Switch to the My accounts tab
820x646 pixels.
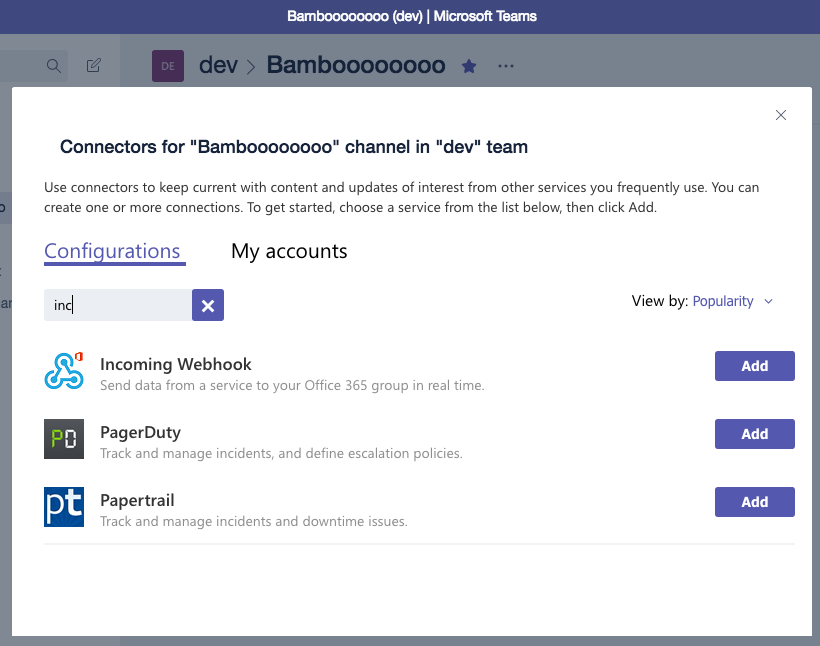(x=289, y=252)
